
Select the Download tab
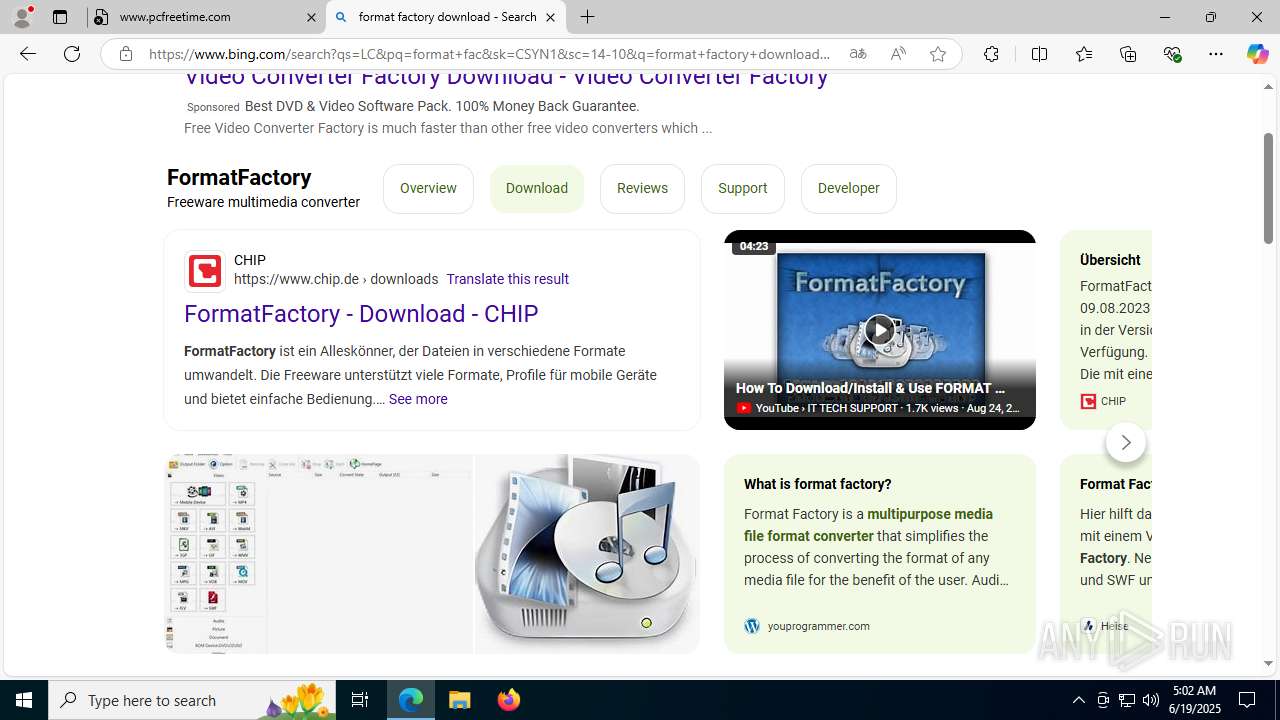(x=537, y=188)
